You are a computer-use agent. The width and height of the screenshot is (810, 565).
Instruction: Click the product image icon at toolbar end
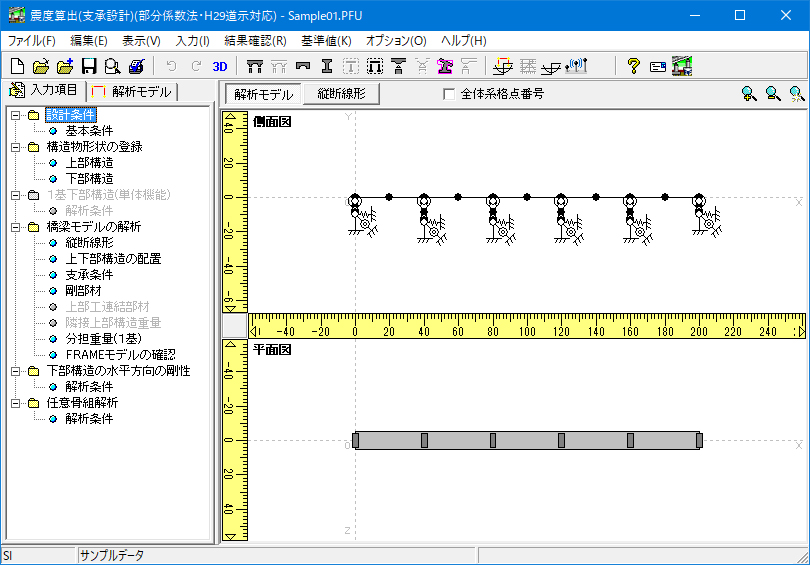682,66
